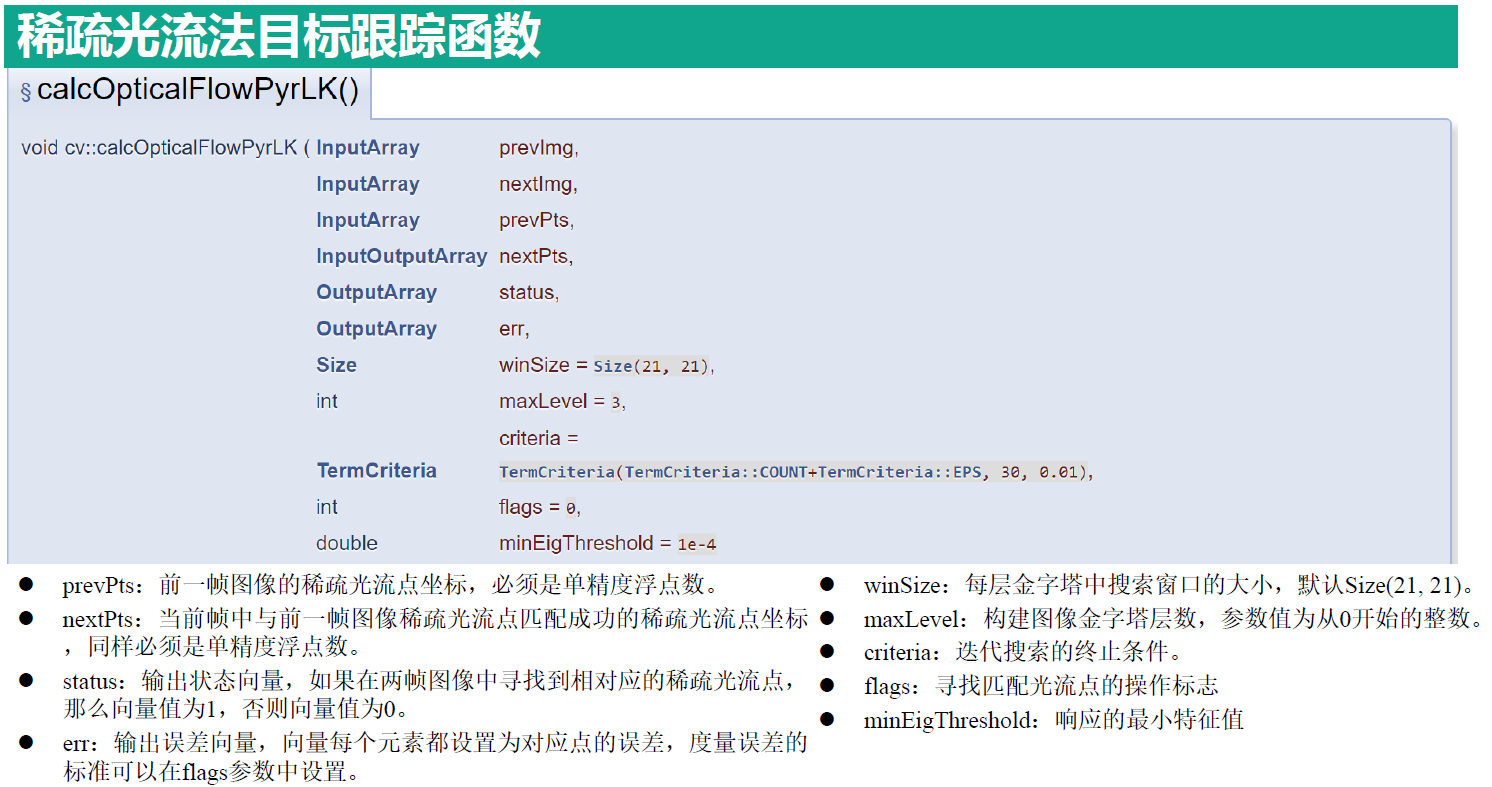Open the OutputArray link beside err
The image size is (1492, 787).
[377, 328]
